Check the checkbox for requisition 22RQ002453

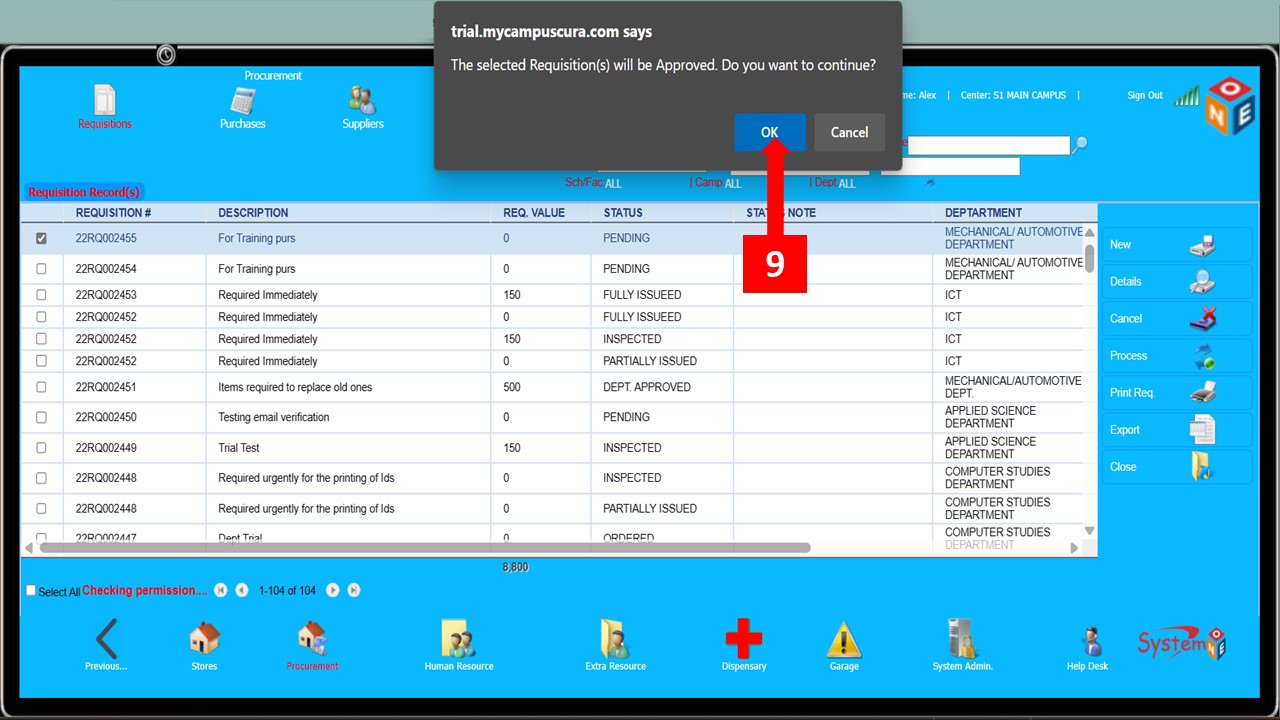pyautogui.click(x=41, y=295)
